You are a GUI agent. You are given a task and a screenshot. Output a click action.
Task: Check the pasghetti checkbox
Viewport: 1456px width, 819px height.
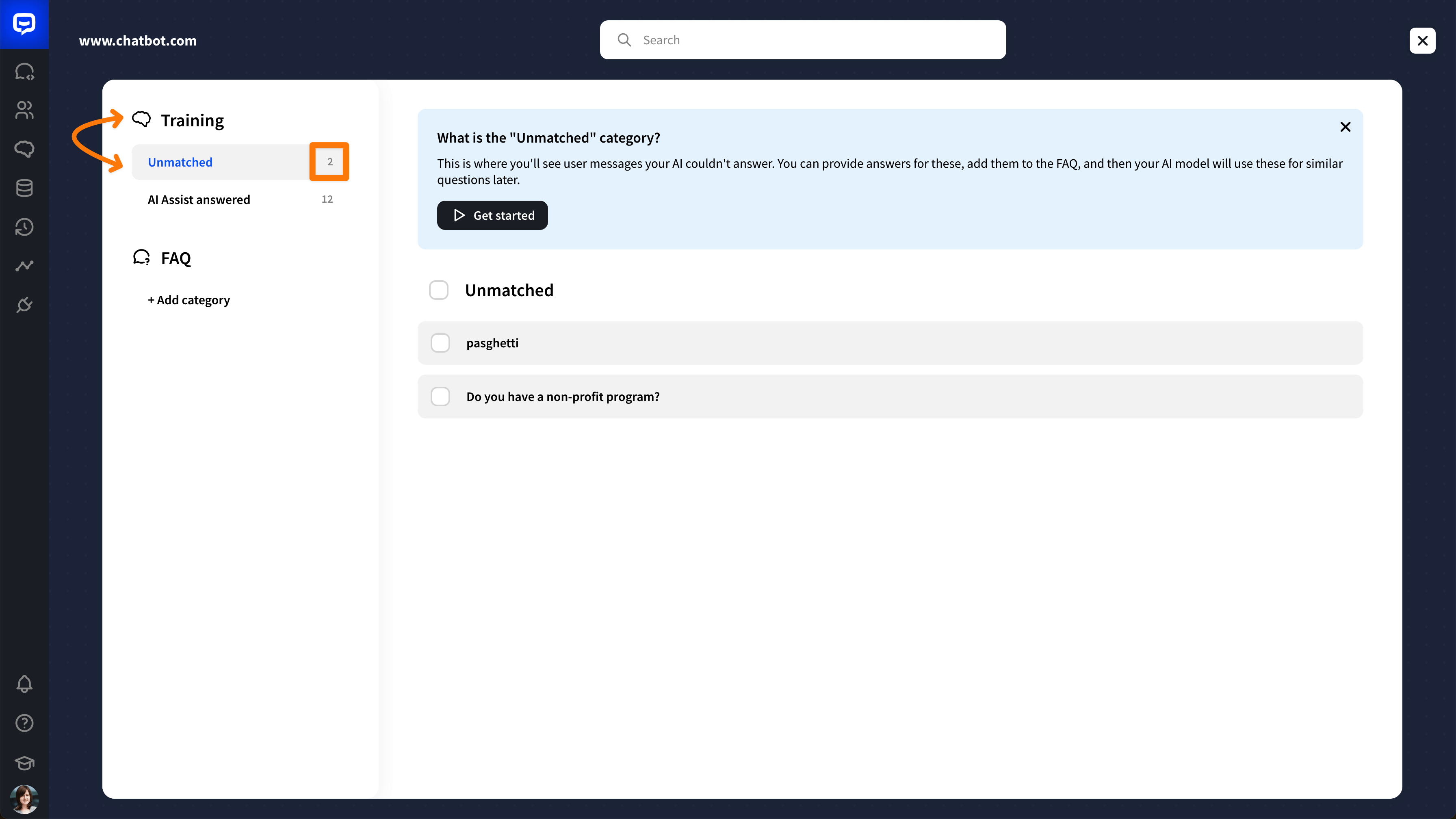pyautogui.click(x=440, y=343)
